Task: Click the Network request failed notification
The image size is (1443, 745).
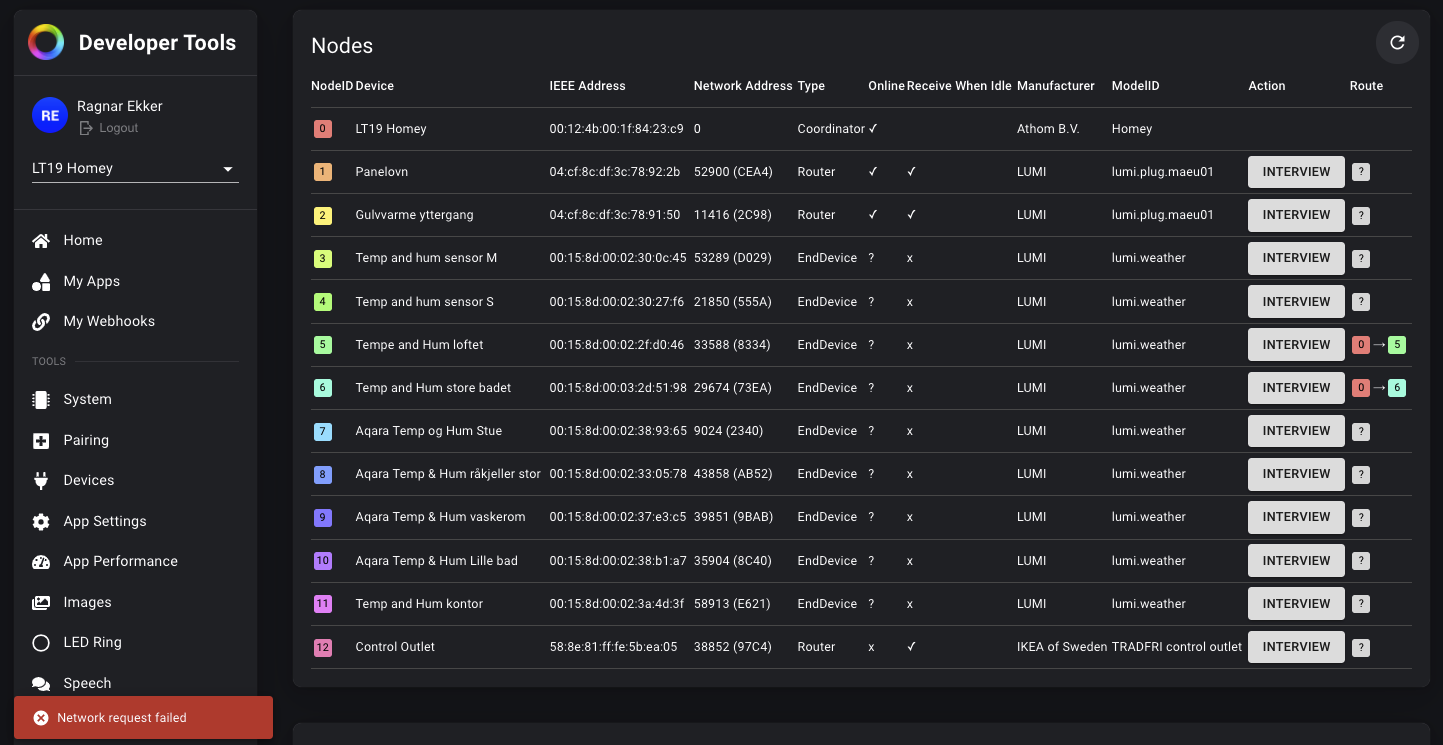Action: coord(143,718)
